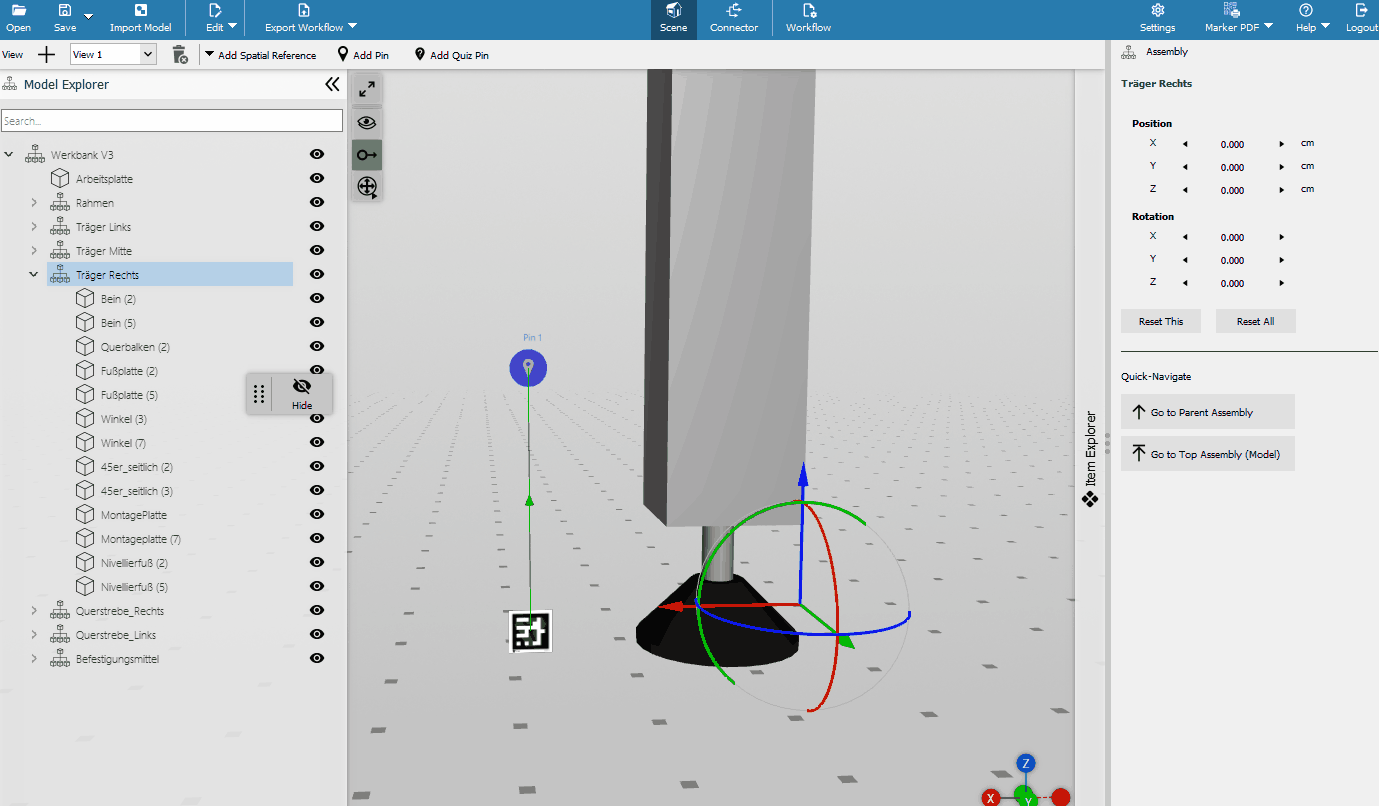1379x806 pixels.
Task: Collapse the Model Explorer panel
Action: point(332,85)
